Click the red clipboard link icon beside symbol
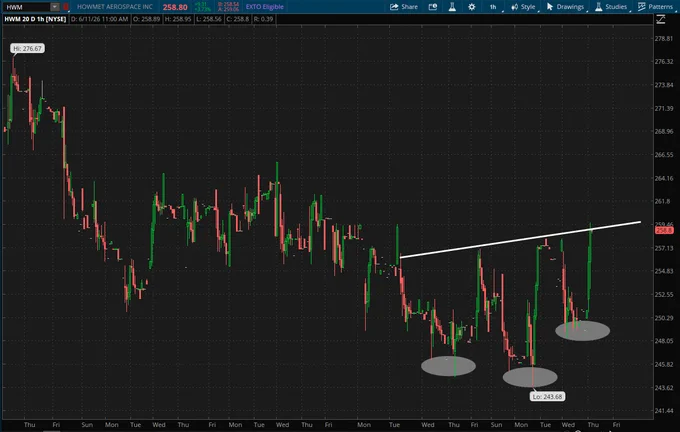 tap(66, 7)
